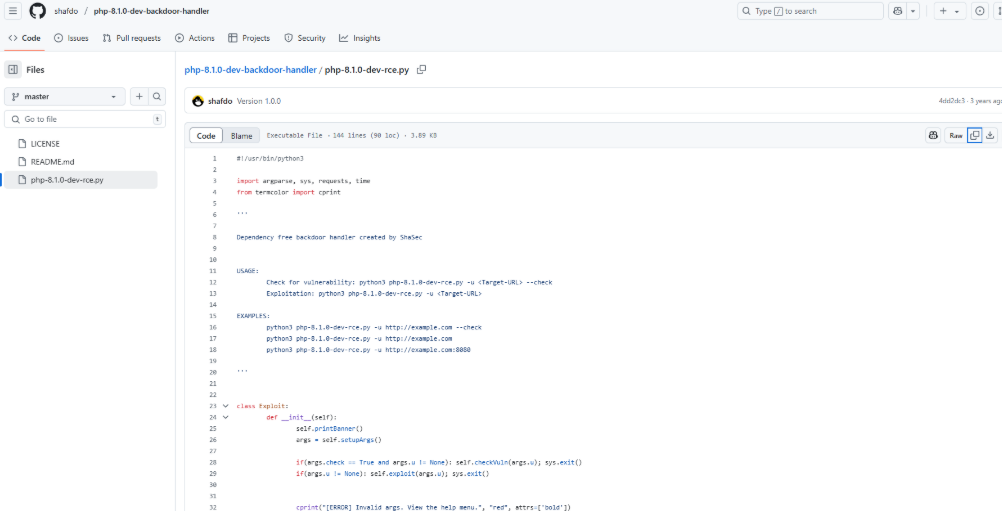Screen dimensions: 1002x511
Task: Open Copilot dropdown arrow in header
Action: 913,11
